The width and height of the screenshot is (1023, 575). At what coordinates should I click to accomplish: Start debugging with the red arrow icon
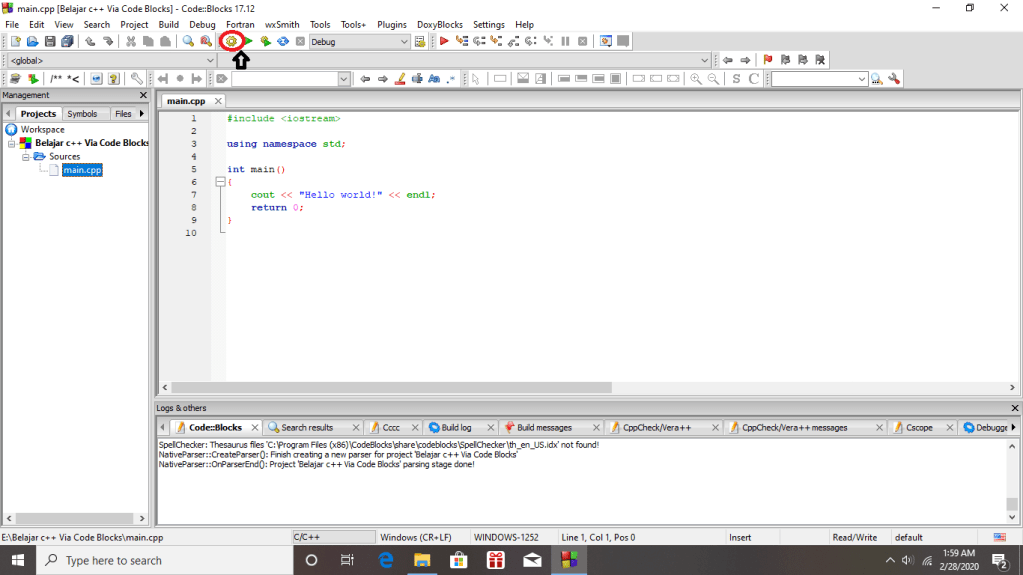(x=444, y=41)
